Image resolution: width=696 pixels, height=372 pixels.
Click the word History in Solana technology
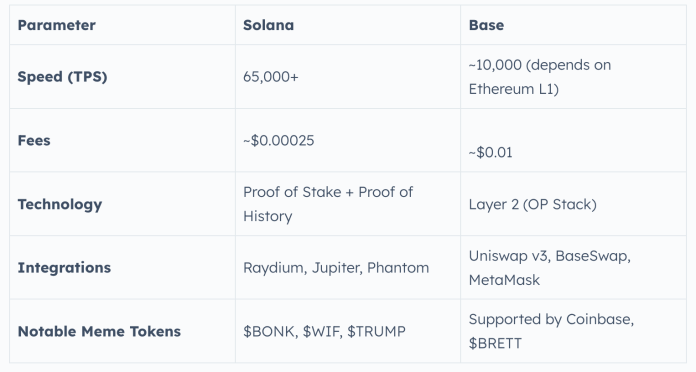[x=268, y=216]
